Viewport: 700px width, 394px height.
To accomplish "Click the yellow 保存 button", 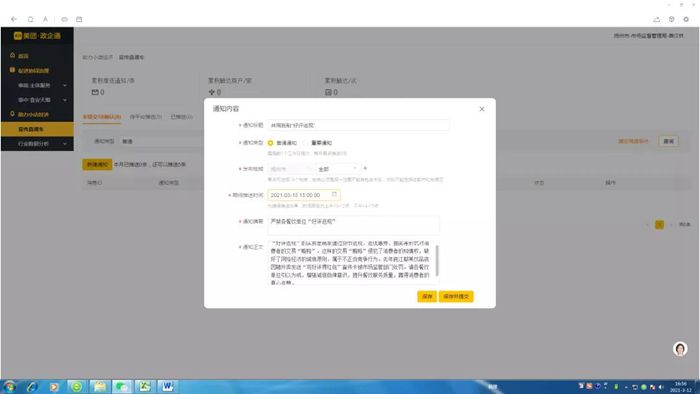I will coord(427,296).
